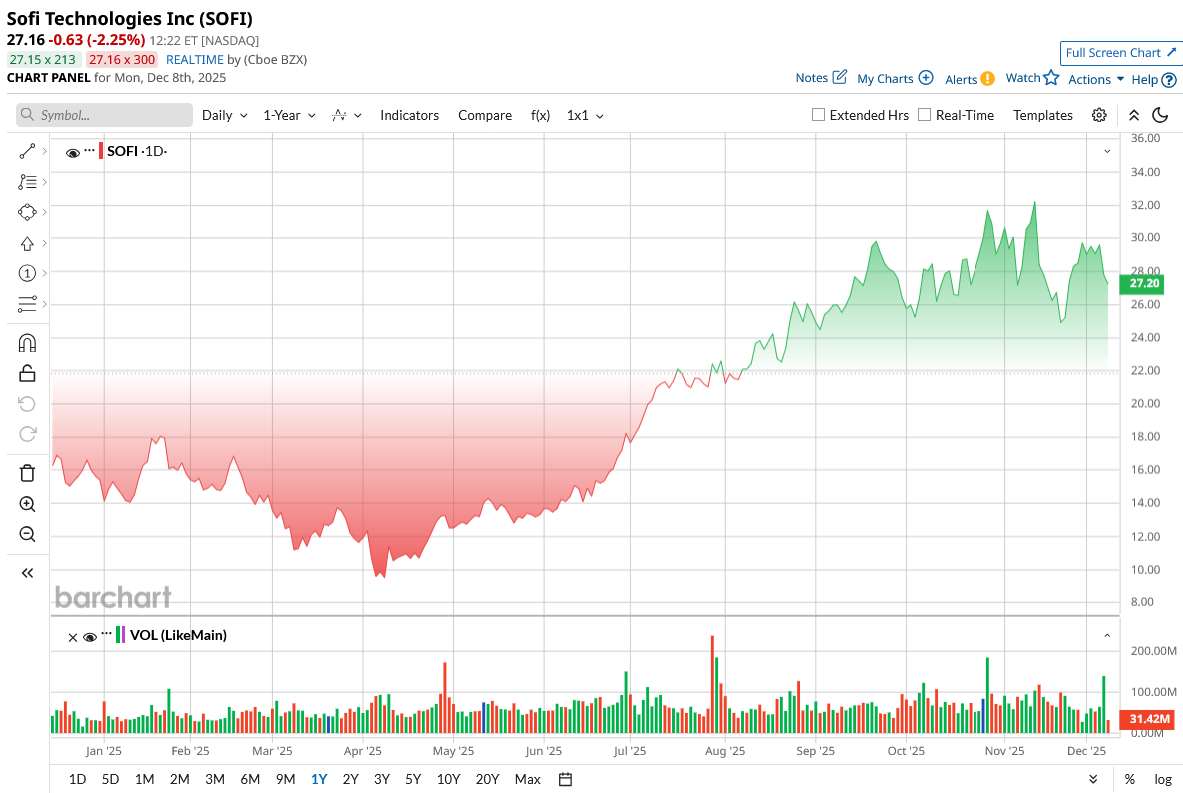The height and width of the screenshot is (793, 1183).
Task: Zoom in with the magnifier plus icon
Action: (27, 504)
